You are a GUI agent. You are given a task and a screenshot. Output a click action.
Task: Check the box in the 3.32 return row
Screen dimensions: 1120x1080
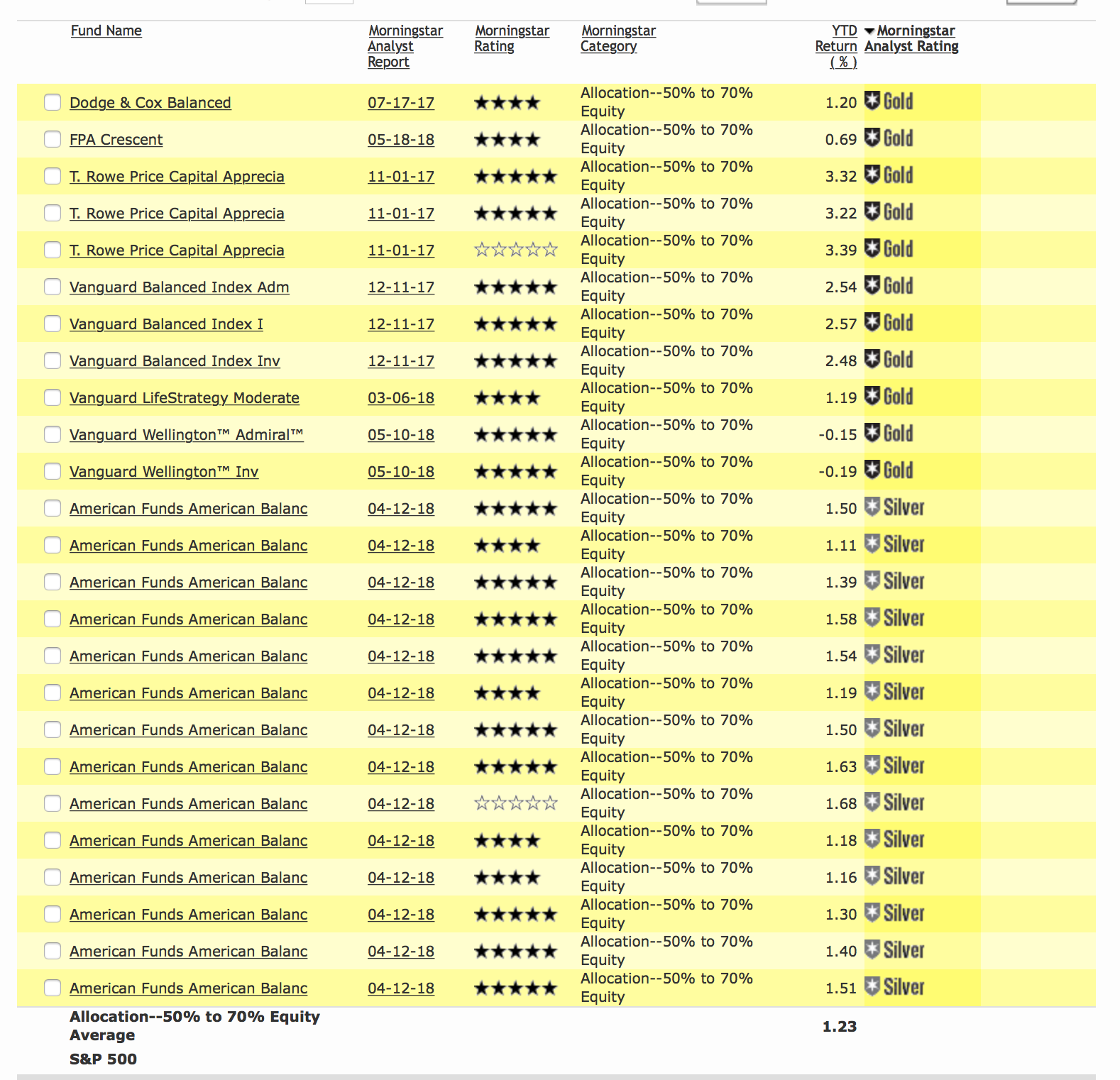pyautogui.click(x=53, y=176)
